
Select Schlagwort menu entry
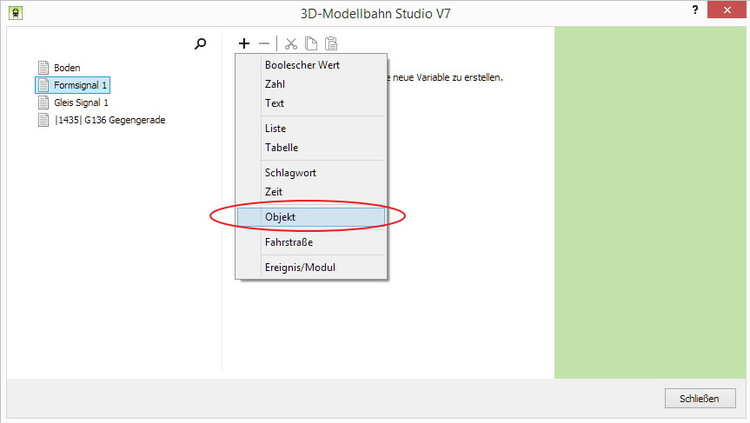click(x=311, y=173)
